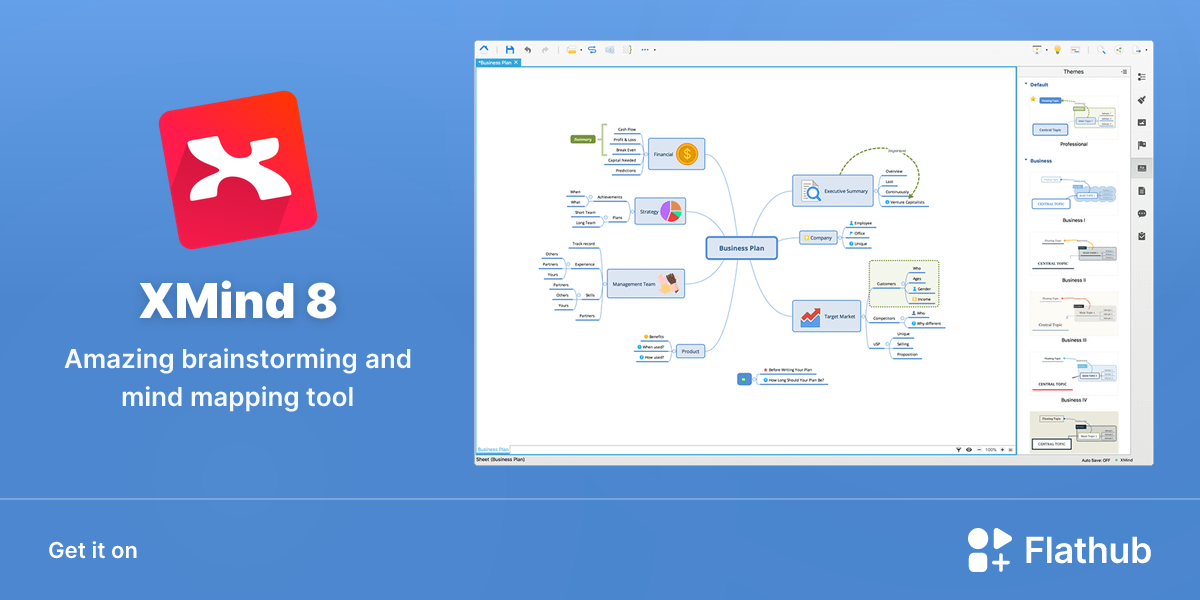This screenshot has width=1200, height=600.
Task: Open the markers flag sidebar panel
Action: click(x=1142, y=145)
